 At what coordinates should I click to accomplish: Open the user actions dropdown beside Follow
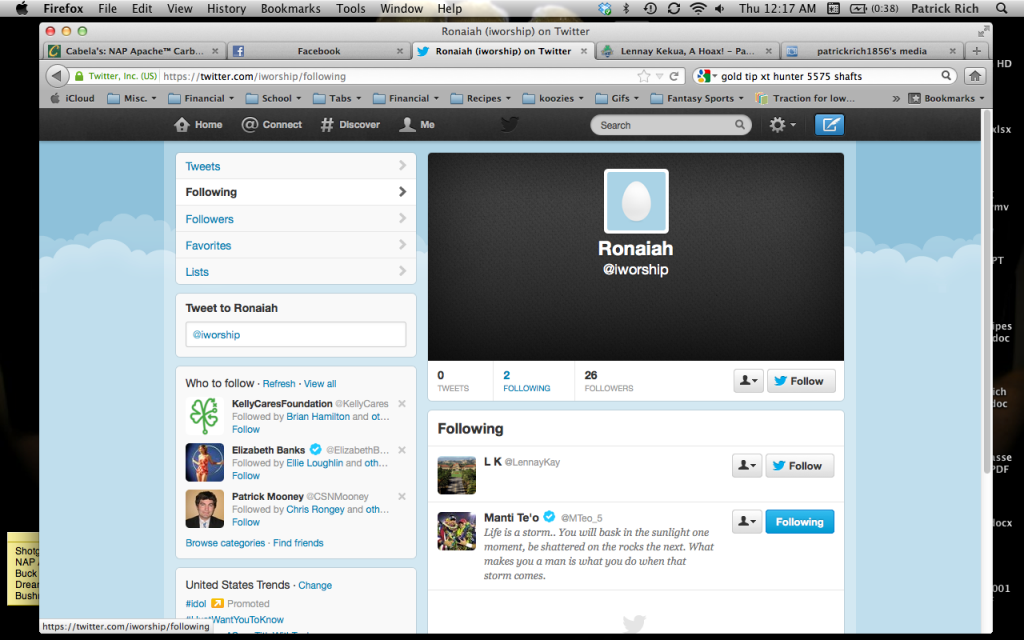click(x=747, y=465)
